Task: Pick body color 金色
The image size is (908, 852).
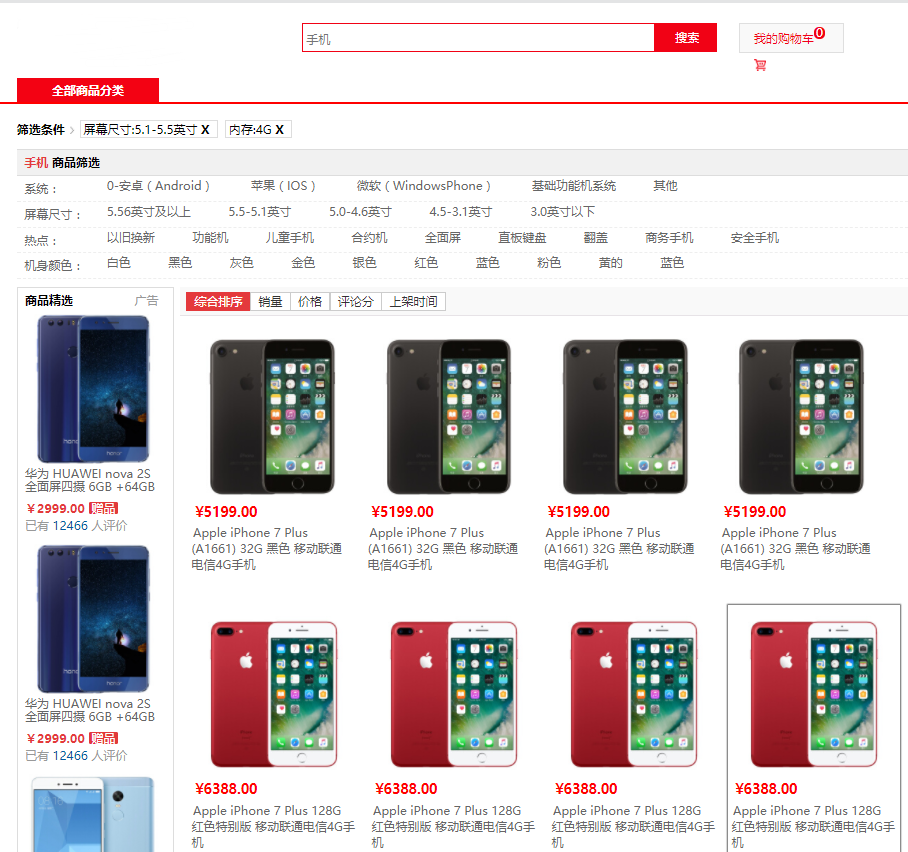Action: pyautogui.click(x=303, y=263)
